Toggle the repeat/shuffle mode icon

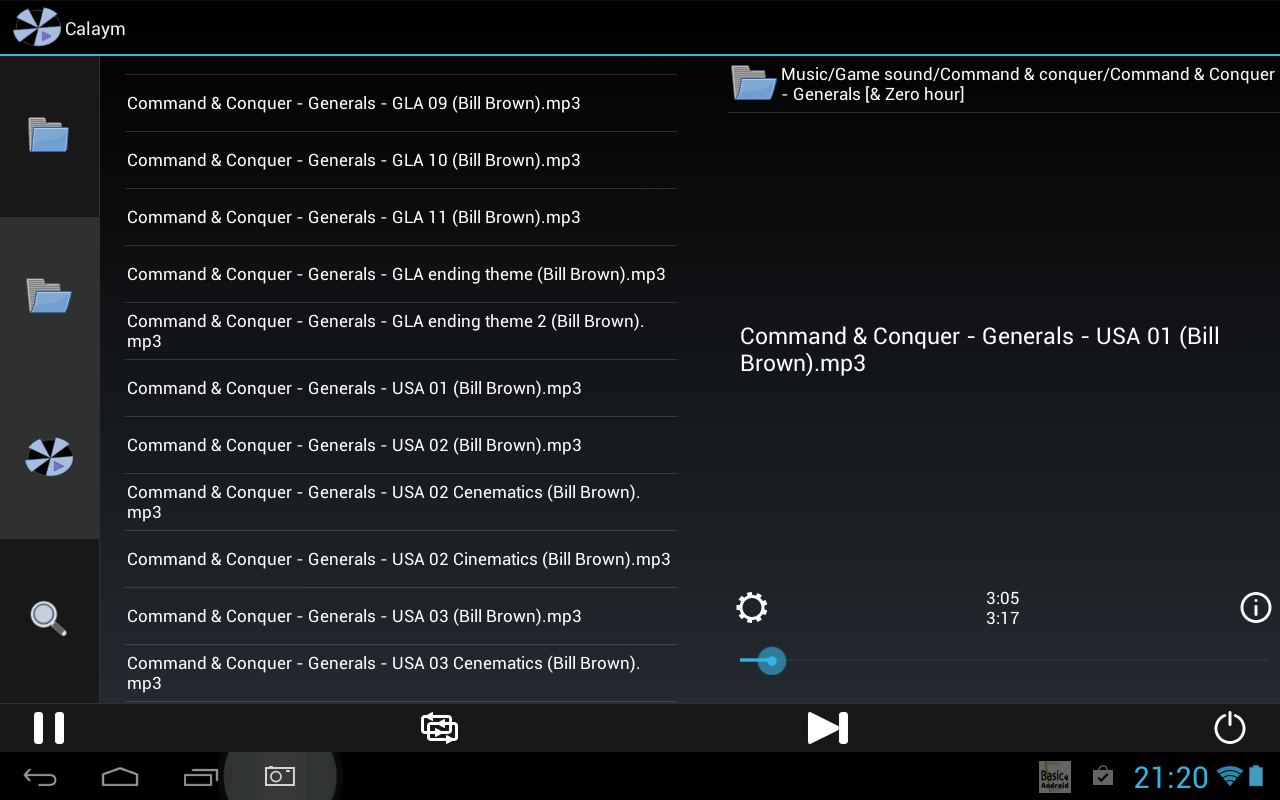coord(439,728)
